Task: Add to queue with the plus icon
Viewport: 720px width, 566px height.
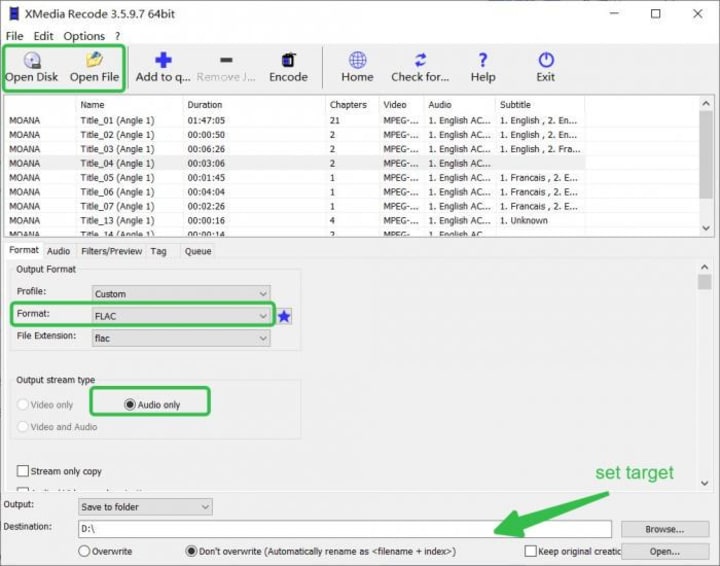Action: point(163,60)
